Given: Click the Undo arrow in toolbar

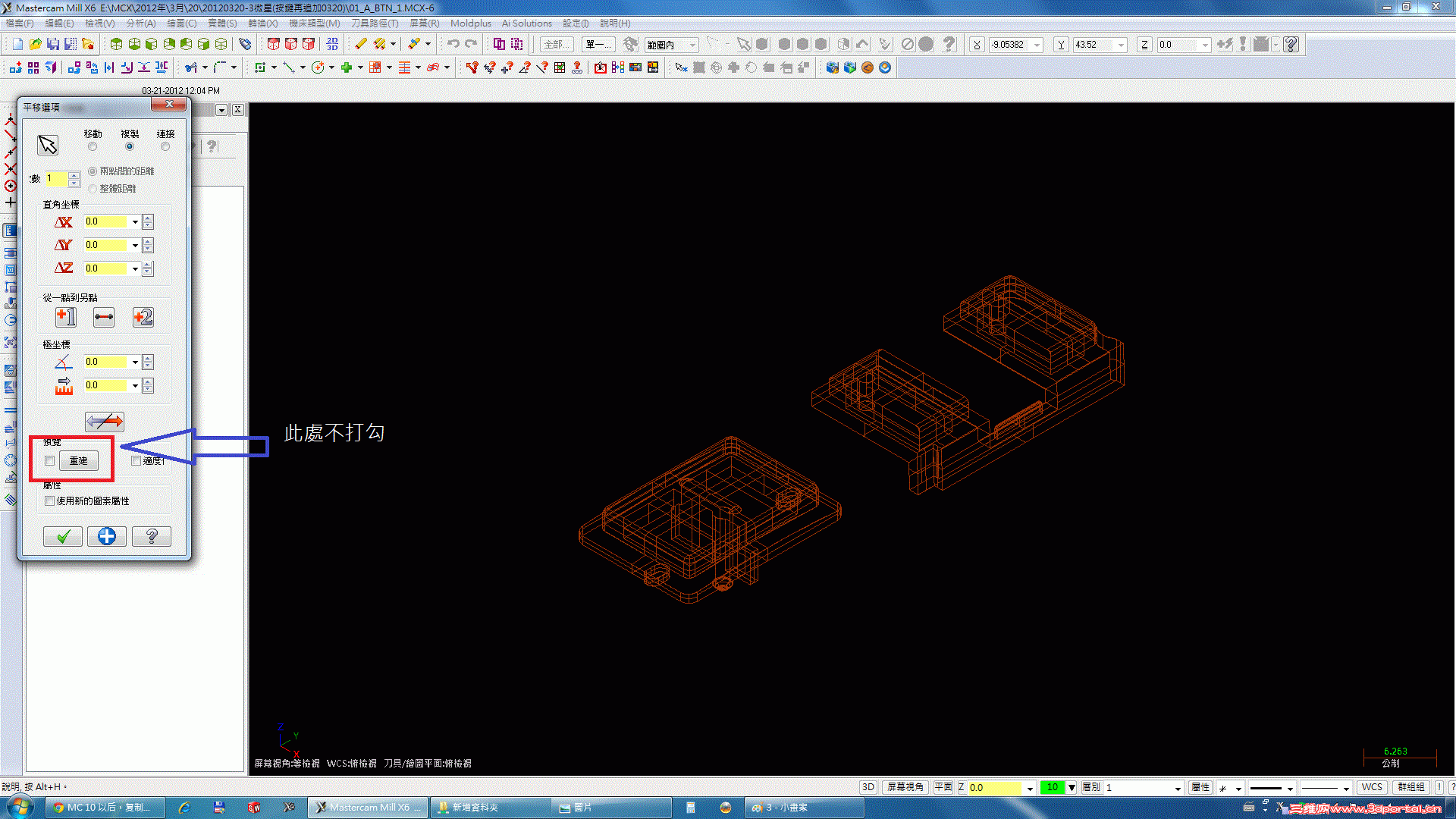Looking at the screenshot, I should coord(453,44).
